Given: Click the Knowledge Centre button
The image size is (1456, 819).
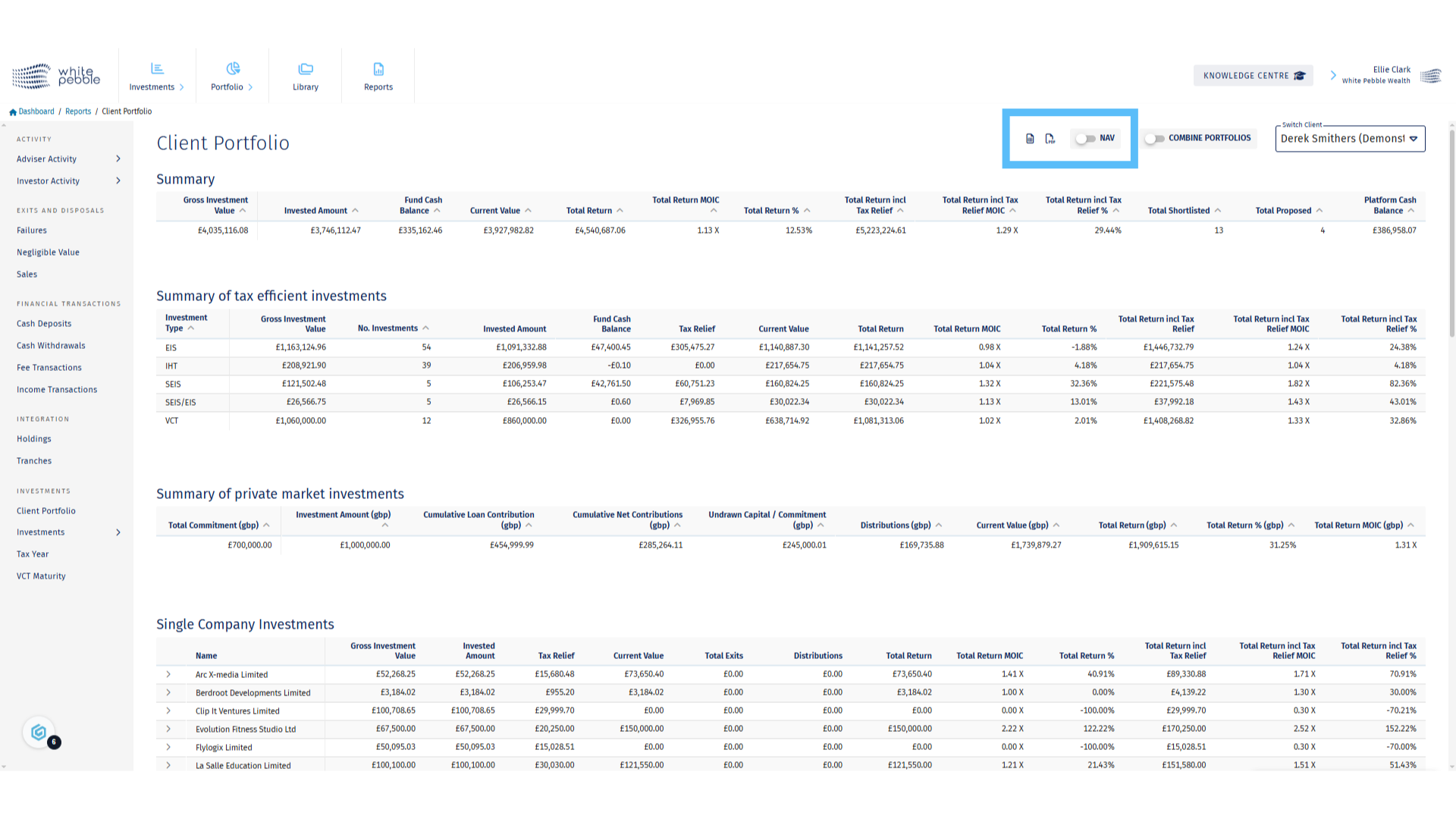Looking at the screenshot, I should coord(1253,76).
